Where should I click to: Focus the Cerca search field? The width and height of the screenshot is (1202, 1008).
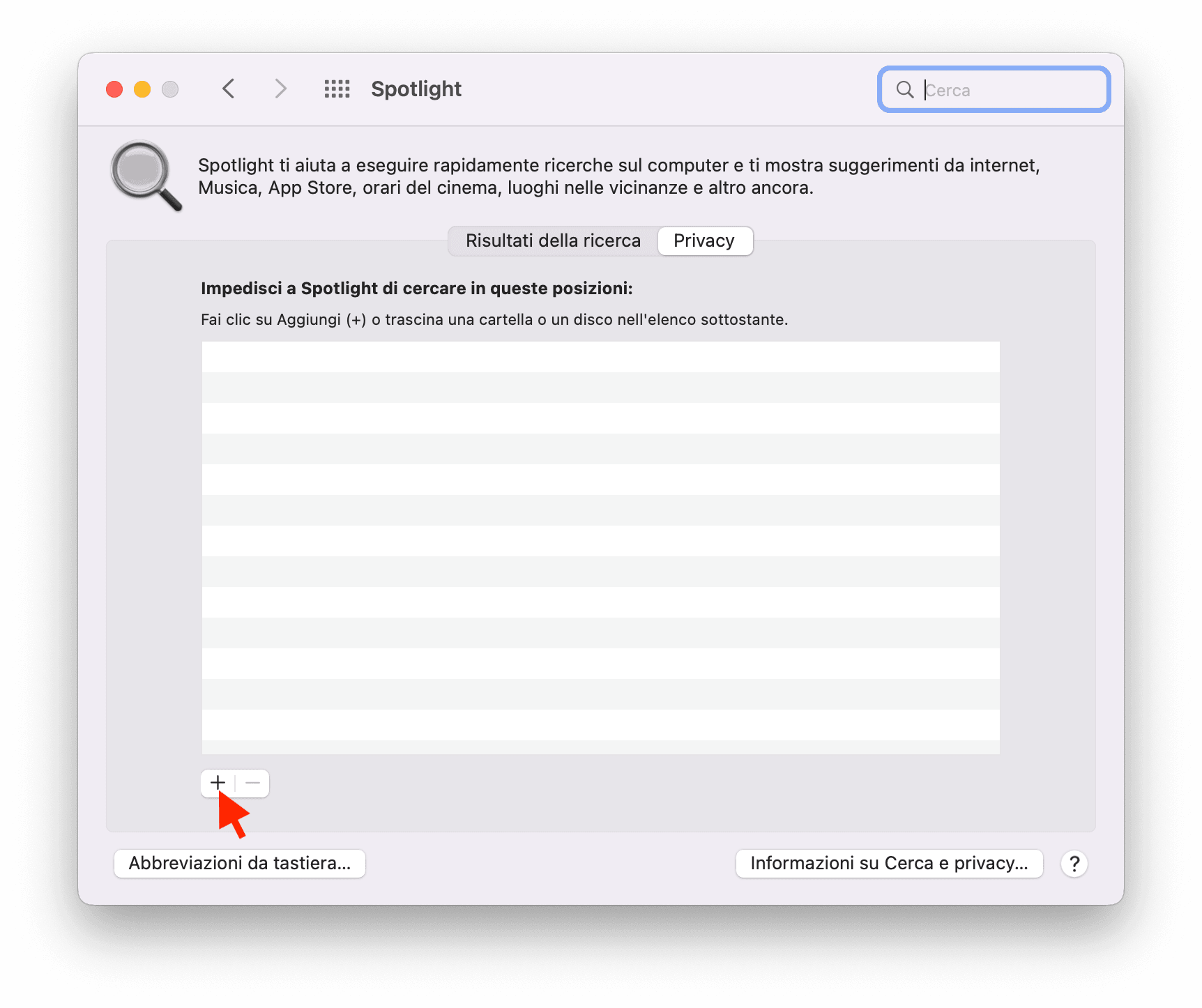994,89
